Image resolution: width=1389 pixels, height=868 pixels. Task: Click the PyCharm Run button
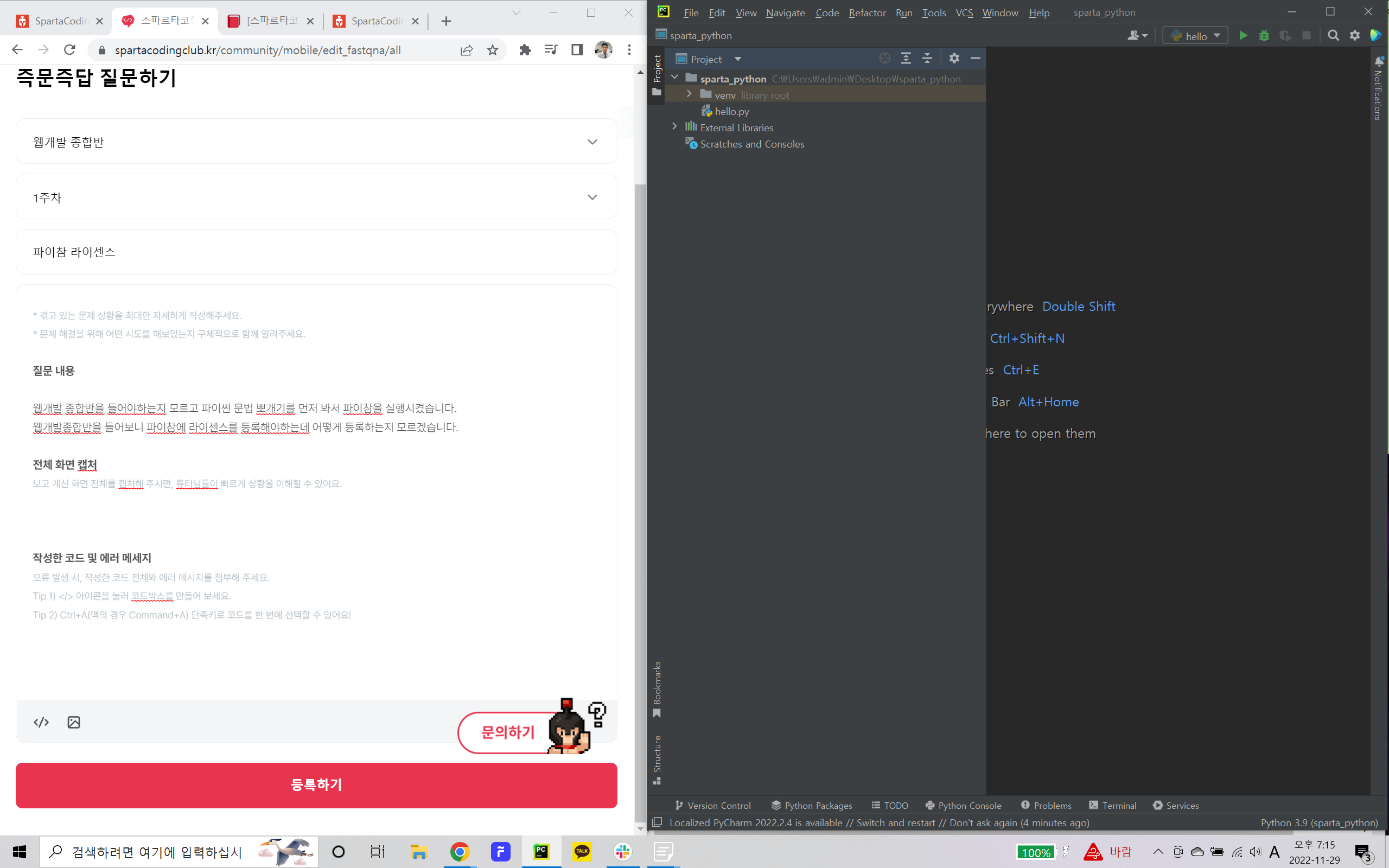(x=1243, y=36)
